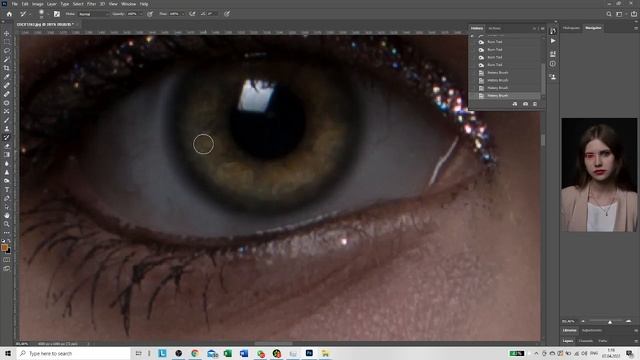
Task: Click the Share image icon
Action: 633,14
